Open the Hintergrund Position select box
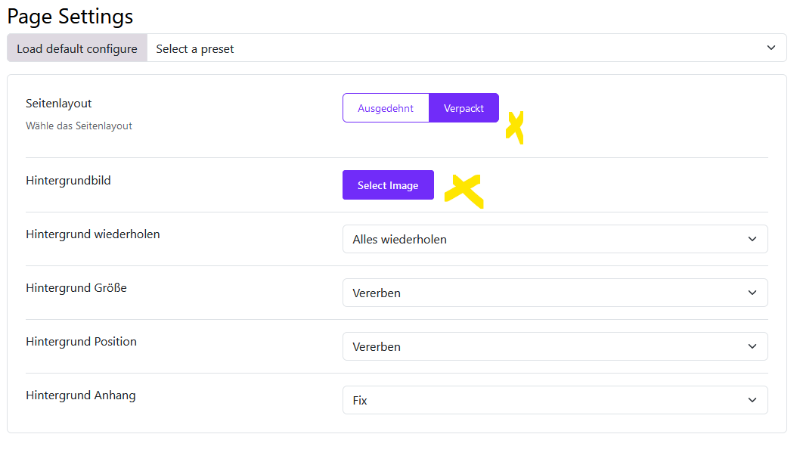 coord(555,346)
